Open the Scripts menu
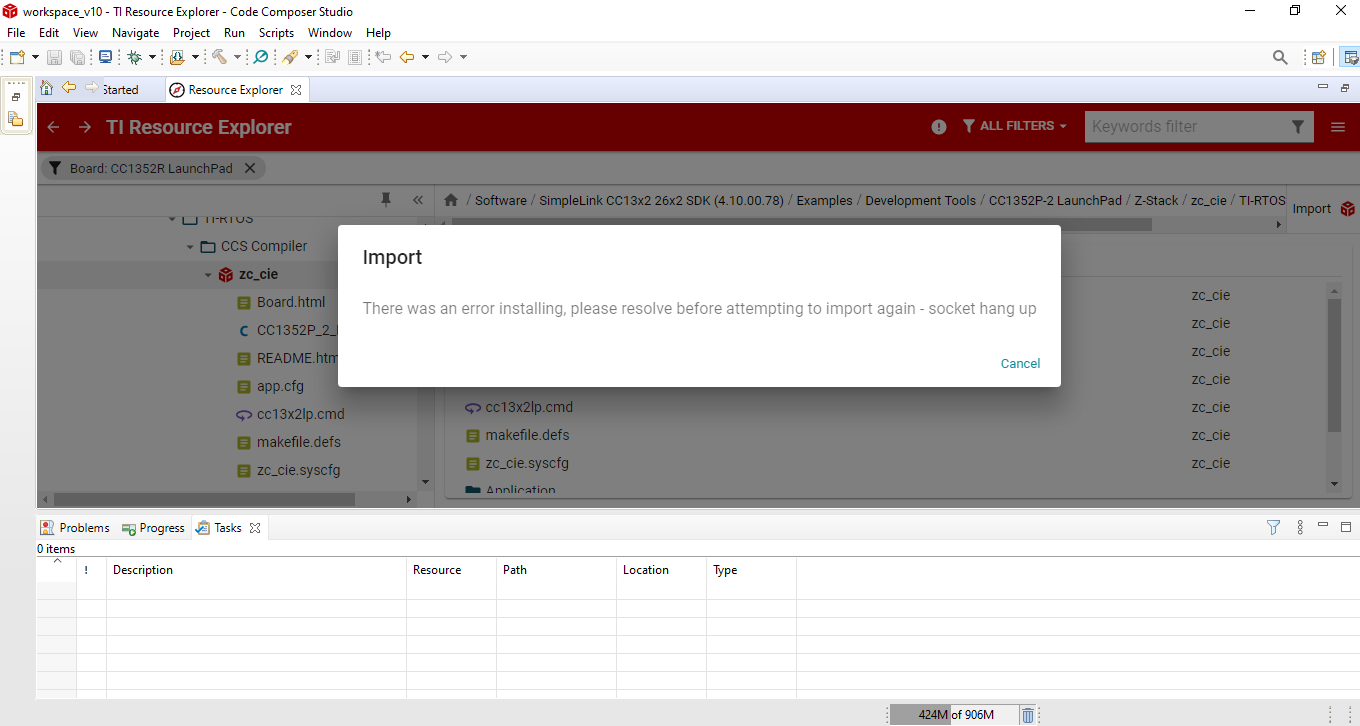Screen dimensions: 1360x726 point(276,33)
